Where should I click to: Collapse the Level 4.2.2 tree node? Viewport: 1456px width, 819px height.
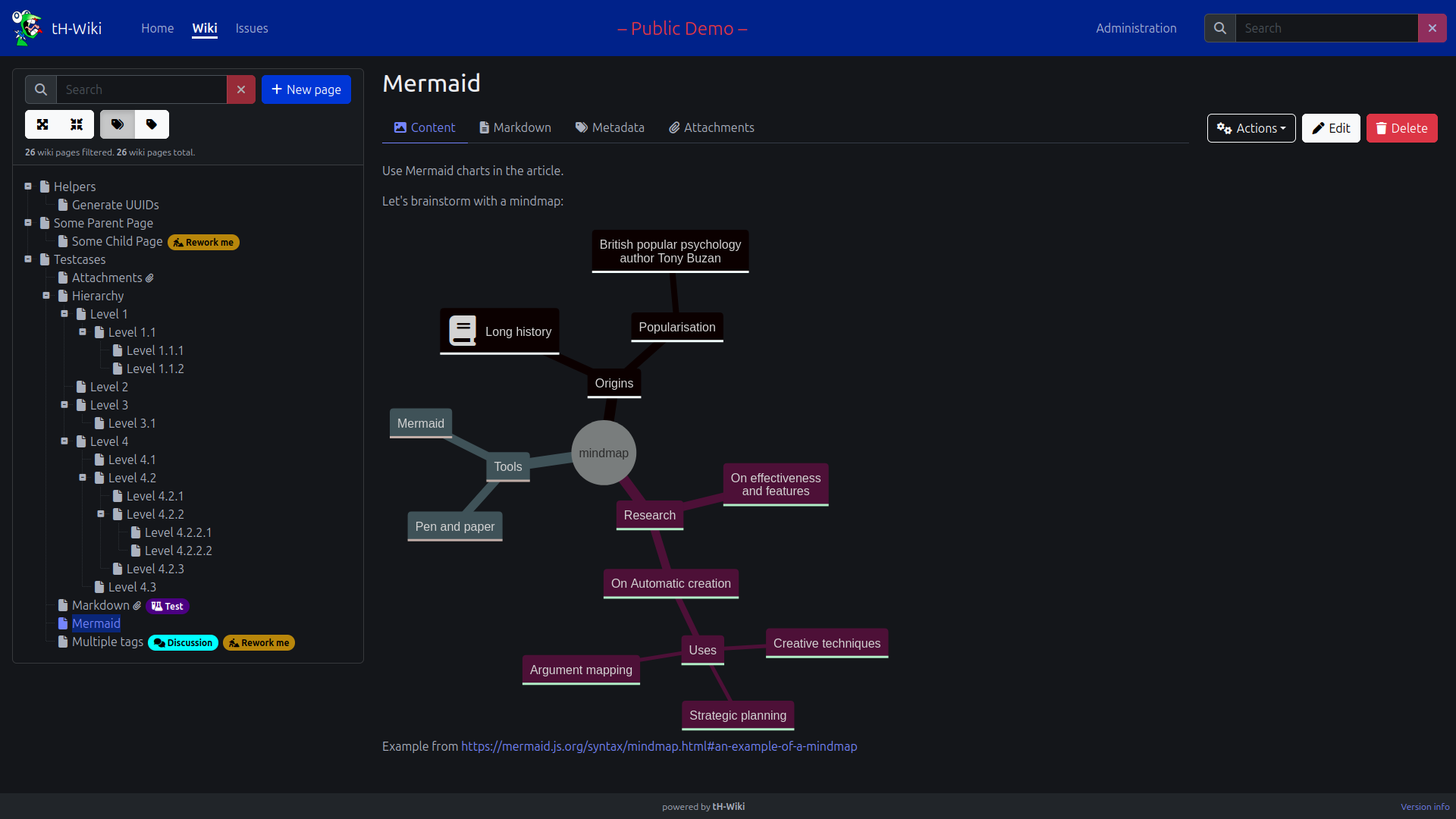coord(101,514)
